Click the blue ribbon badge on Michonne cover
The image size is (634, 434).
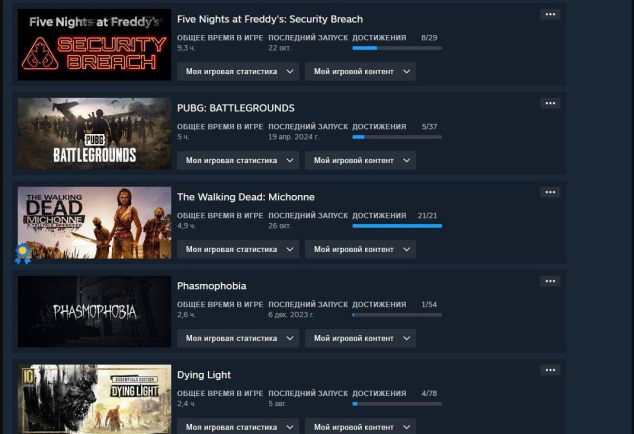pyautogui.click(x=23, y=254)
